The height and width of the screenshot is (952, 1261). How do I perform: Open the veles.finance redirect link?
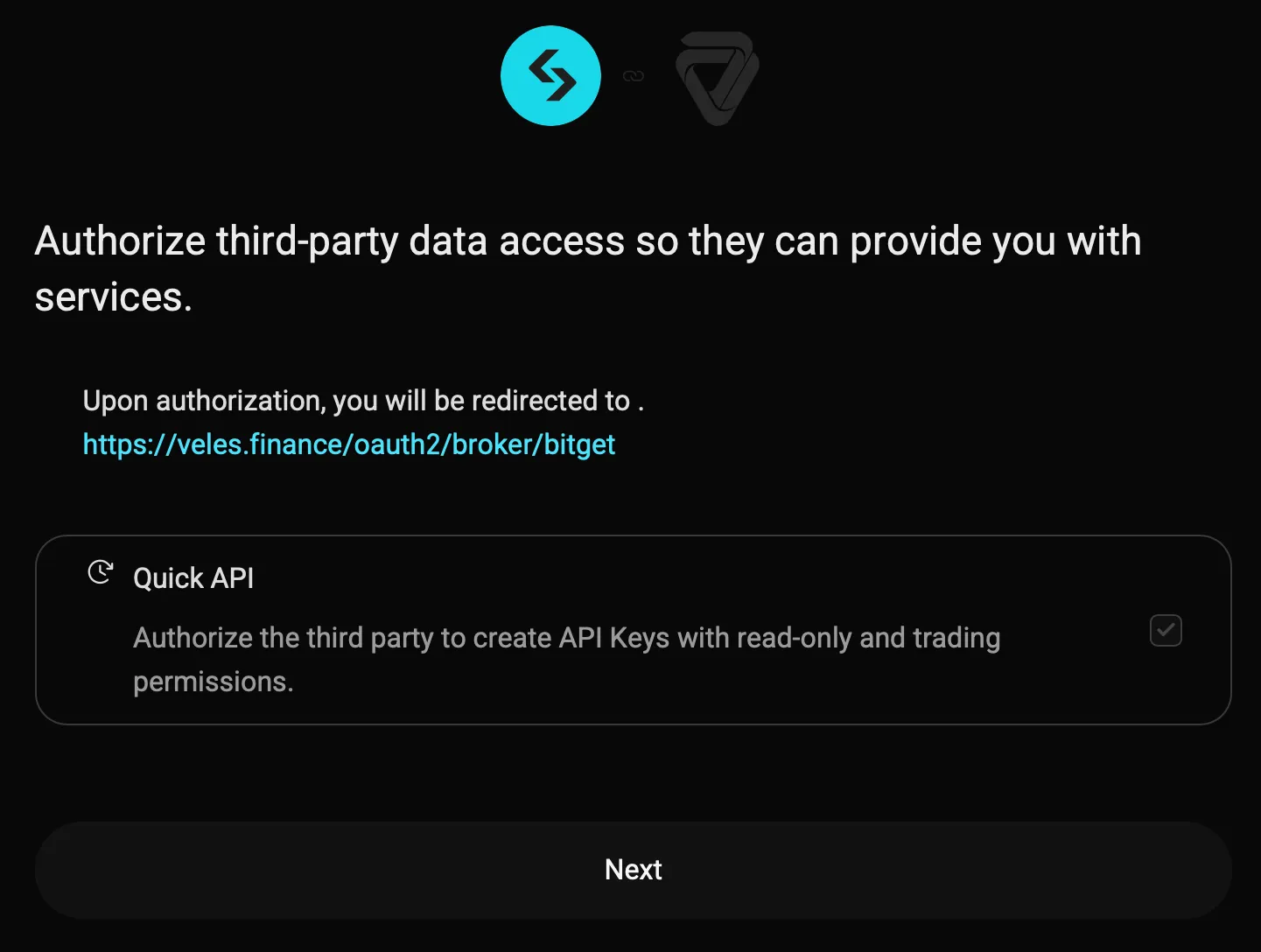348,444
